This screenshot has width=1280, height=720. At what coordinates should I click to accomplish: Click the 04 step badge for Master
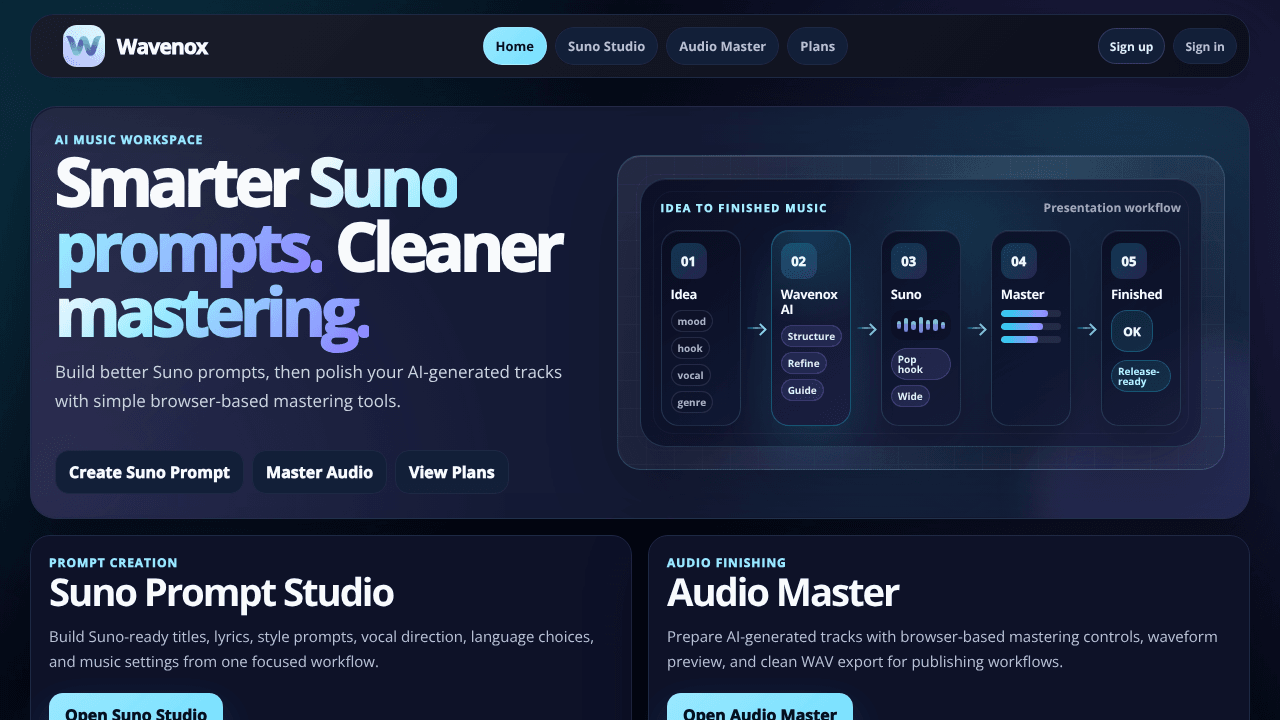[x=1018, y=261]
